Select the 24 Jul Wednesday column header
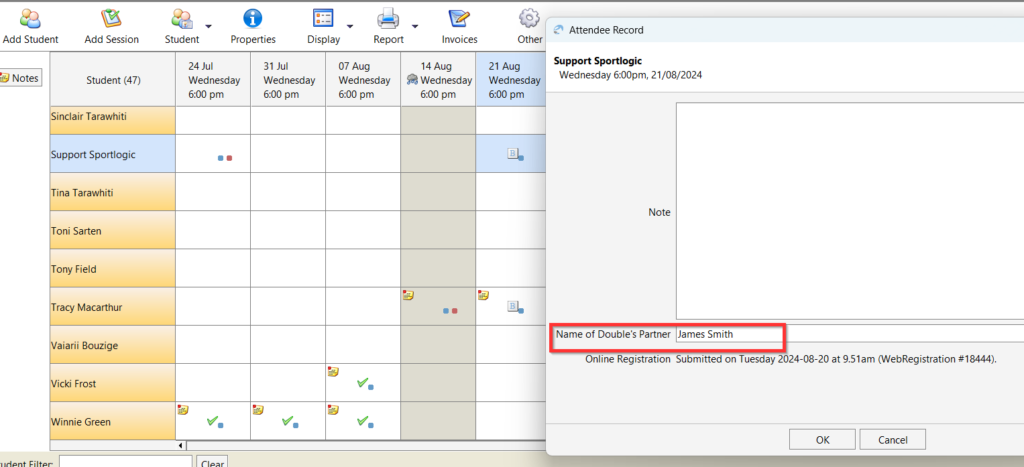 coord(213,80)
